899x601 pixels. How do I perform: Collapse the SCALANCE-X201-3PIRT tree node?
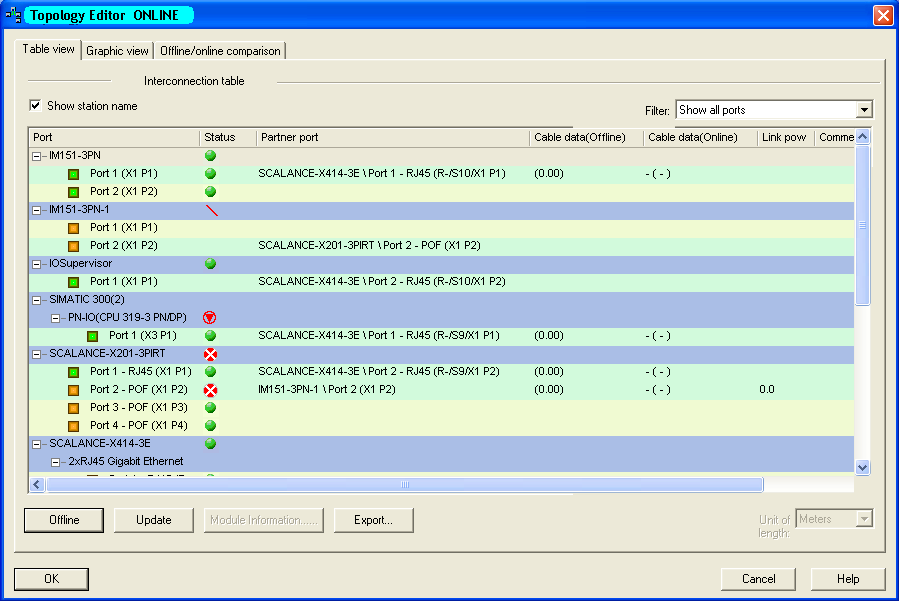[36, 354]
